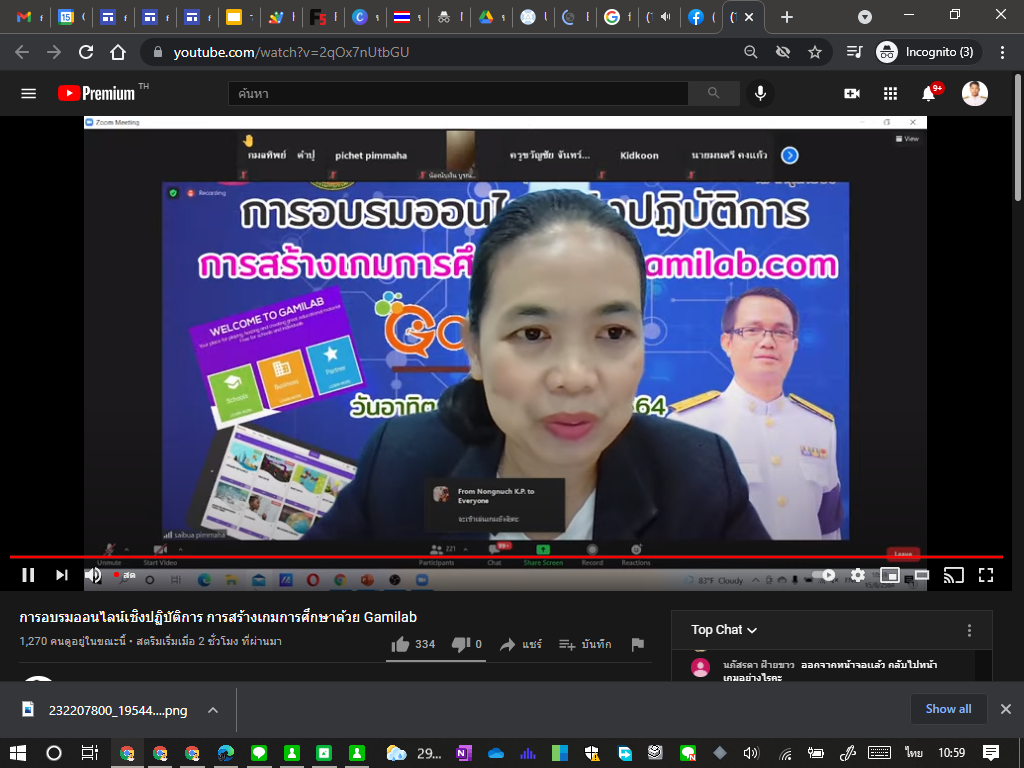Switch to the Google Calendar tab
The height and width of the screenshot is (768, 1024).
(66, 18)
